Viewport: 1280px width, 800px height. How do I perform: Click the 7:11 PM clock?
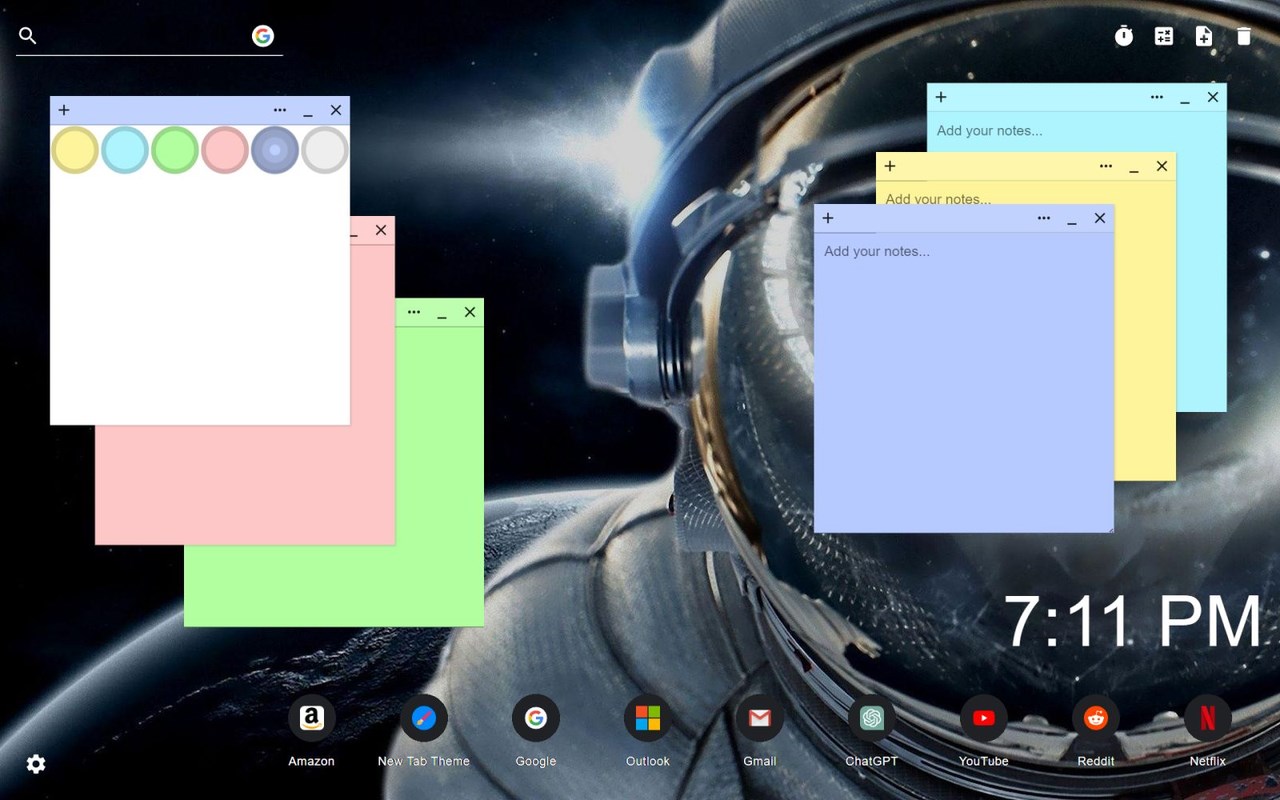[1133, 622]
